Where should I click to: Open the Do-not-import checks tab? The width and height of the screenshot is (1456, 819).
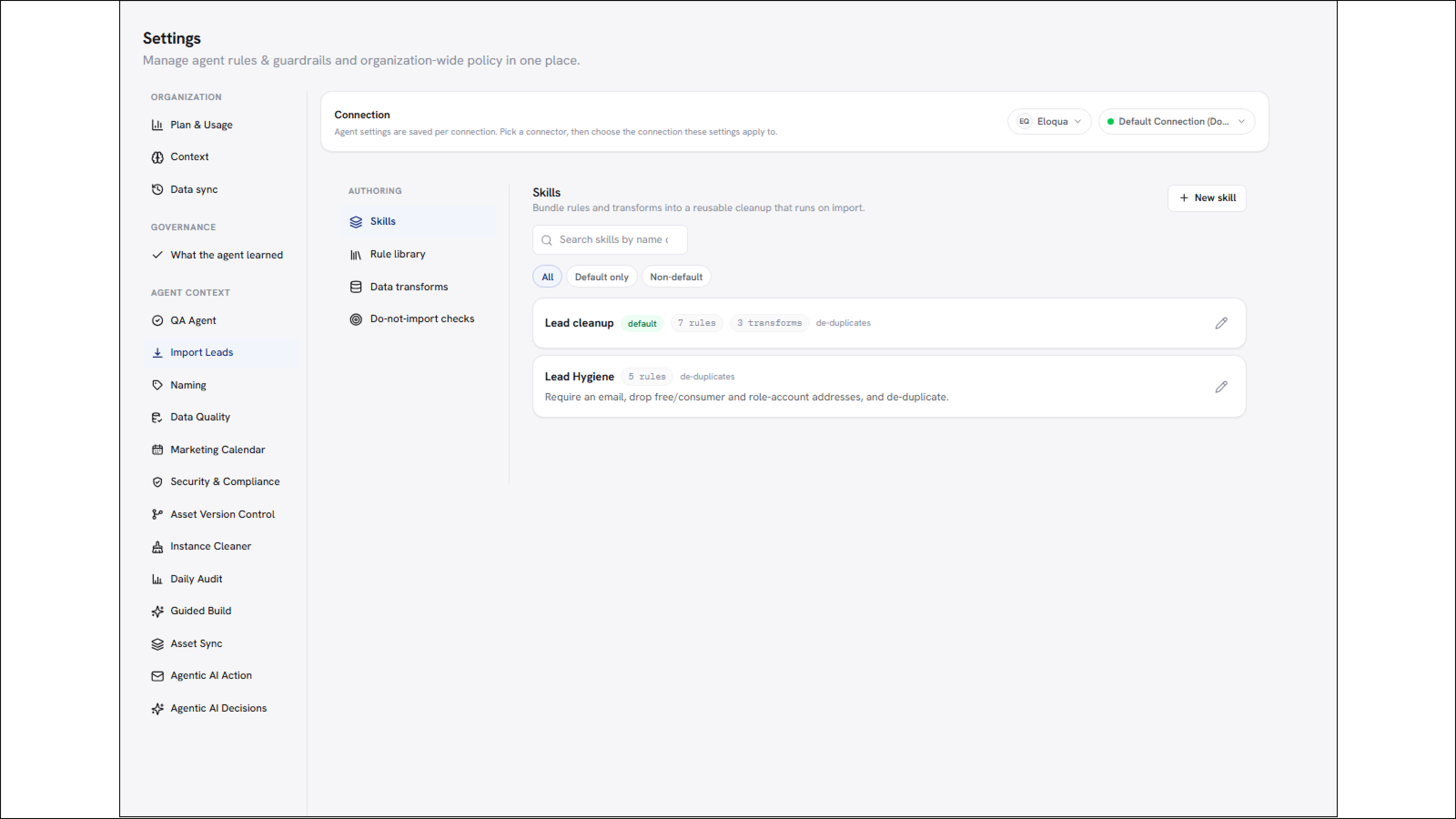tap(418, 319)
